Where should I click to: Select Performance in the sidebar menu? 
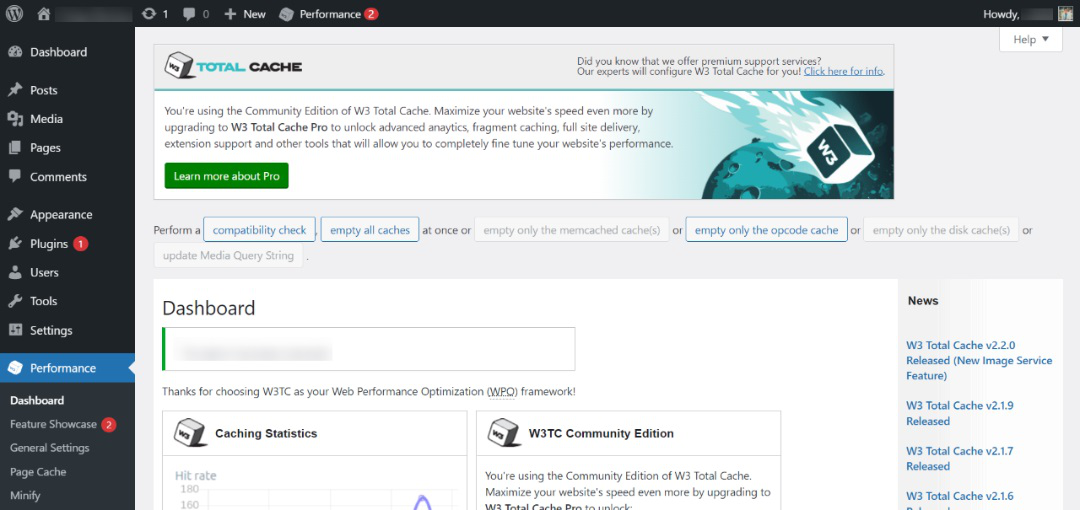(68, 368)
